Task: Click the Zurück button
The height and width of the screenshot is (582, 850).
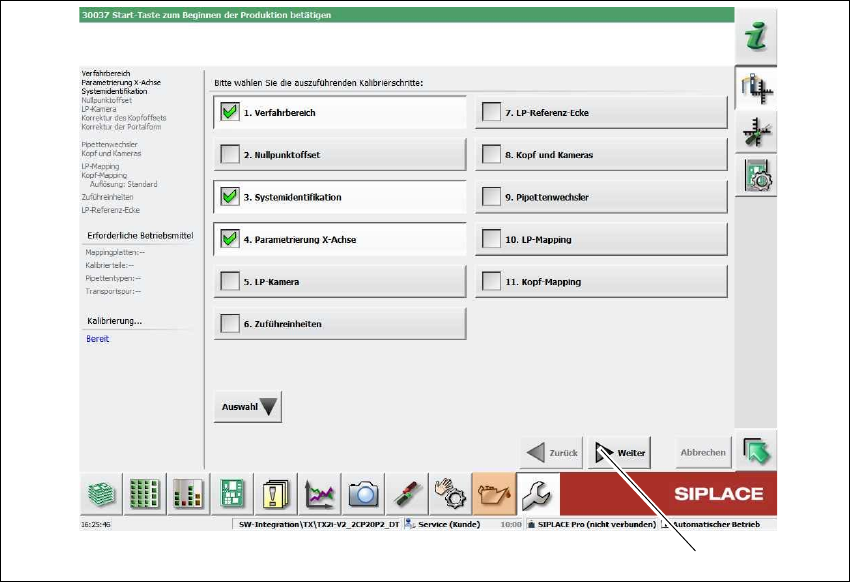Action: (x=551, y=452)
